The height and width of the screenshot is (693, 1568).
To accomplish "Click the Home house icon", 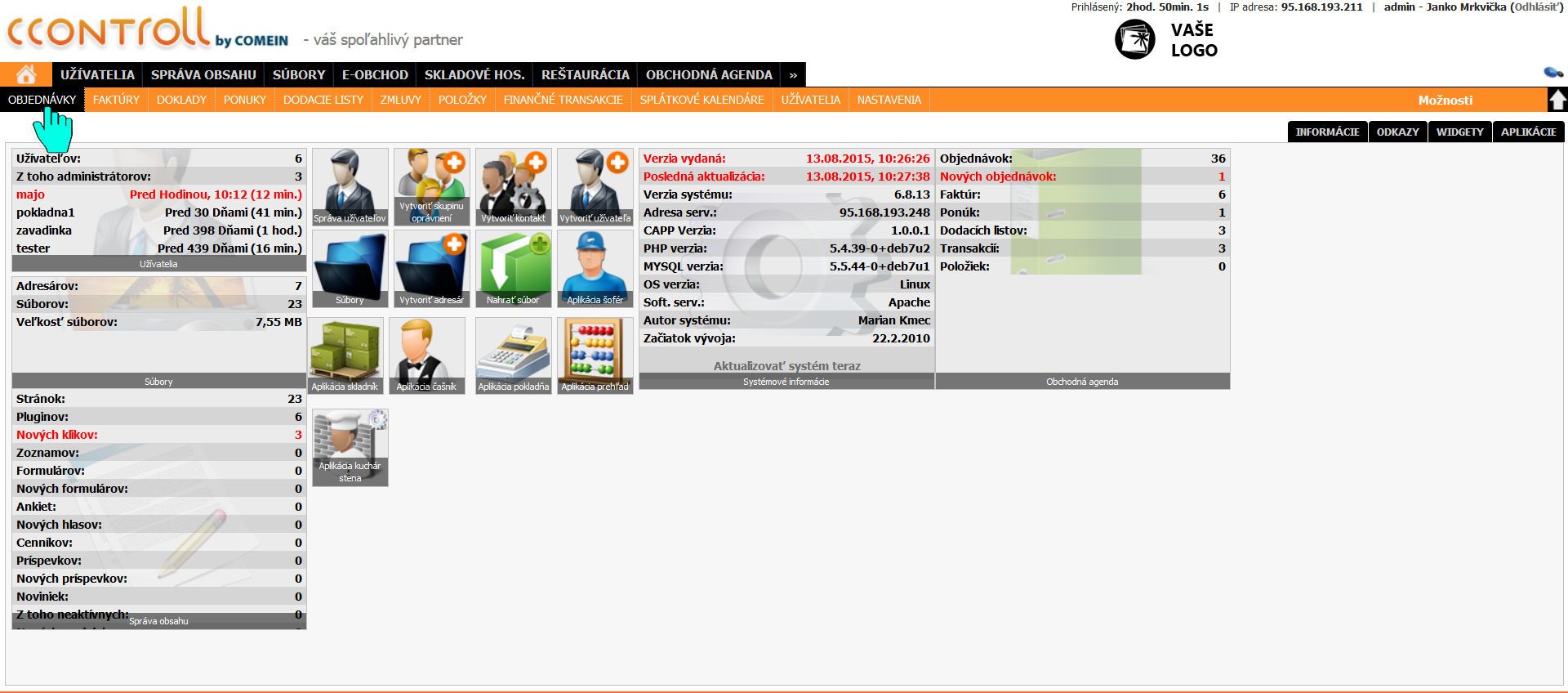I will 26,74.
